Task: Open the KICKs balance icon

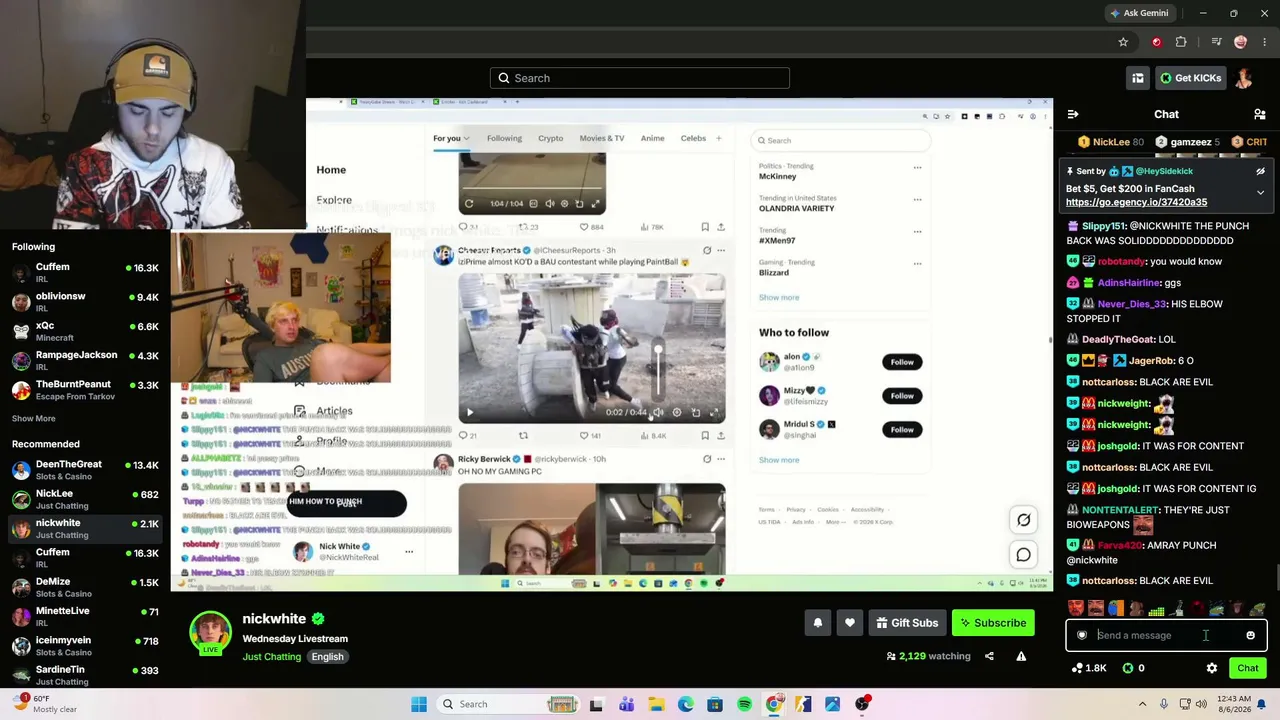Action: [x=1127, y=668]
